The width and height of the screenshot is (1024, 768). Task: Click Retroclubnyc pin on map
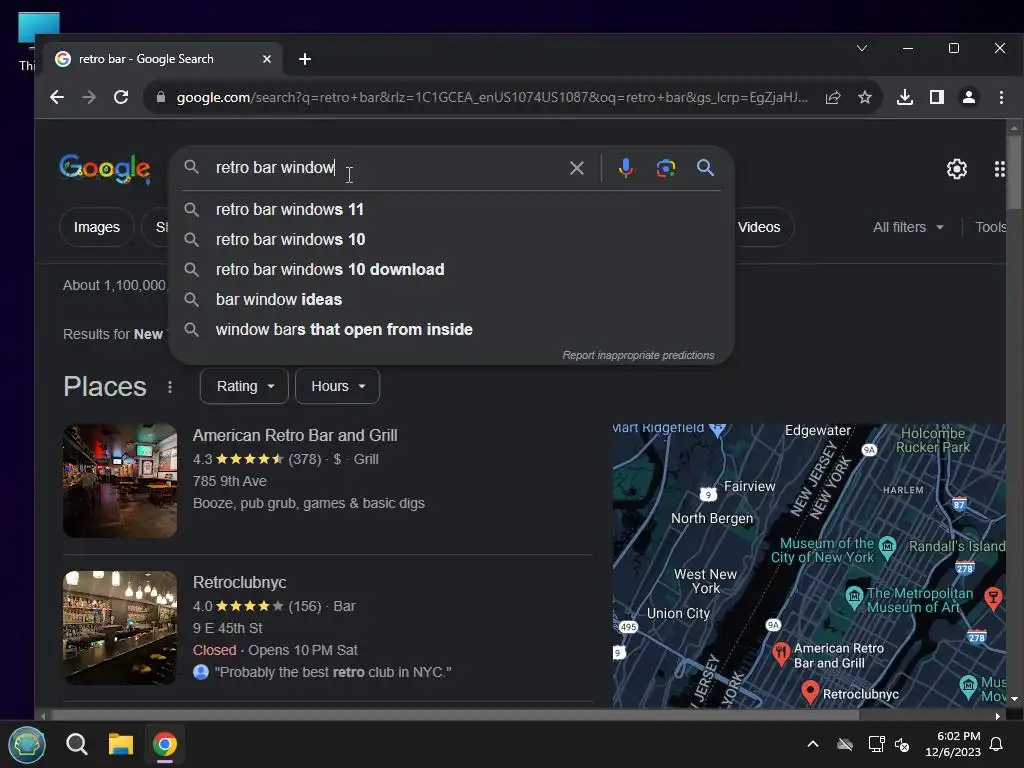[810, 692]
